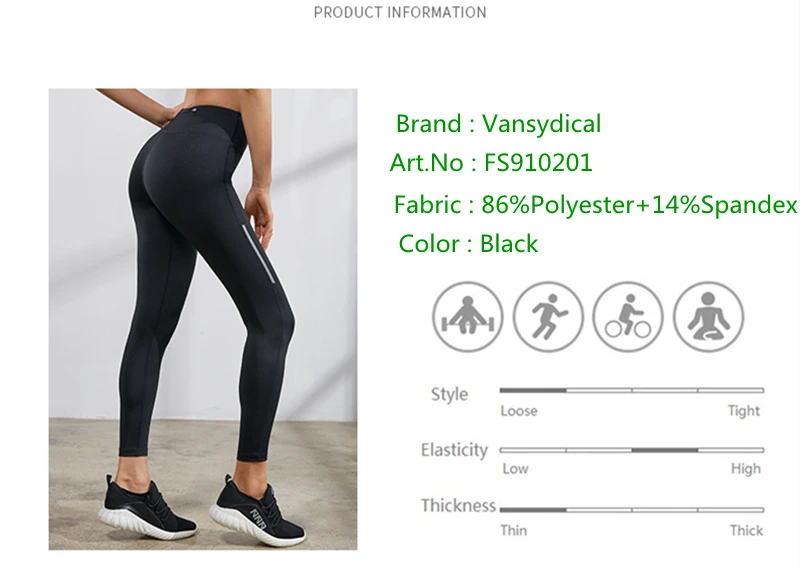The image size is (800, 567).
Task: Select the Art.No FS910201 line
Action: (x=491, y=163)
